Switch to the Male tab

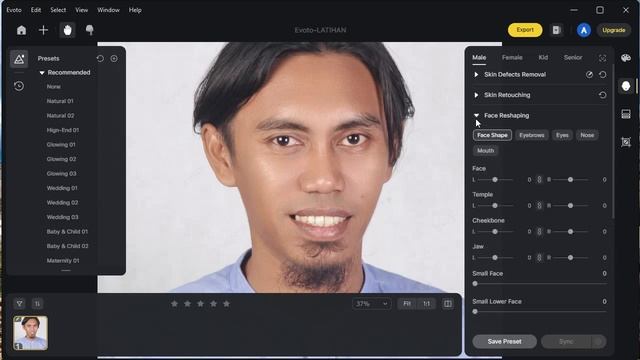click(479, 58)
